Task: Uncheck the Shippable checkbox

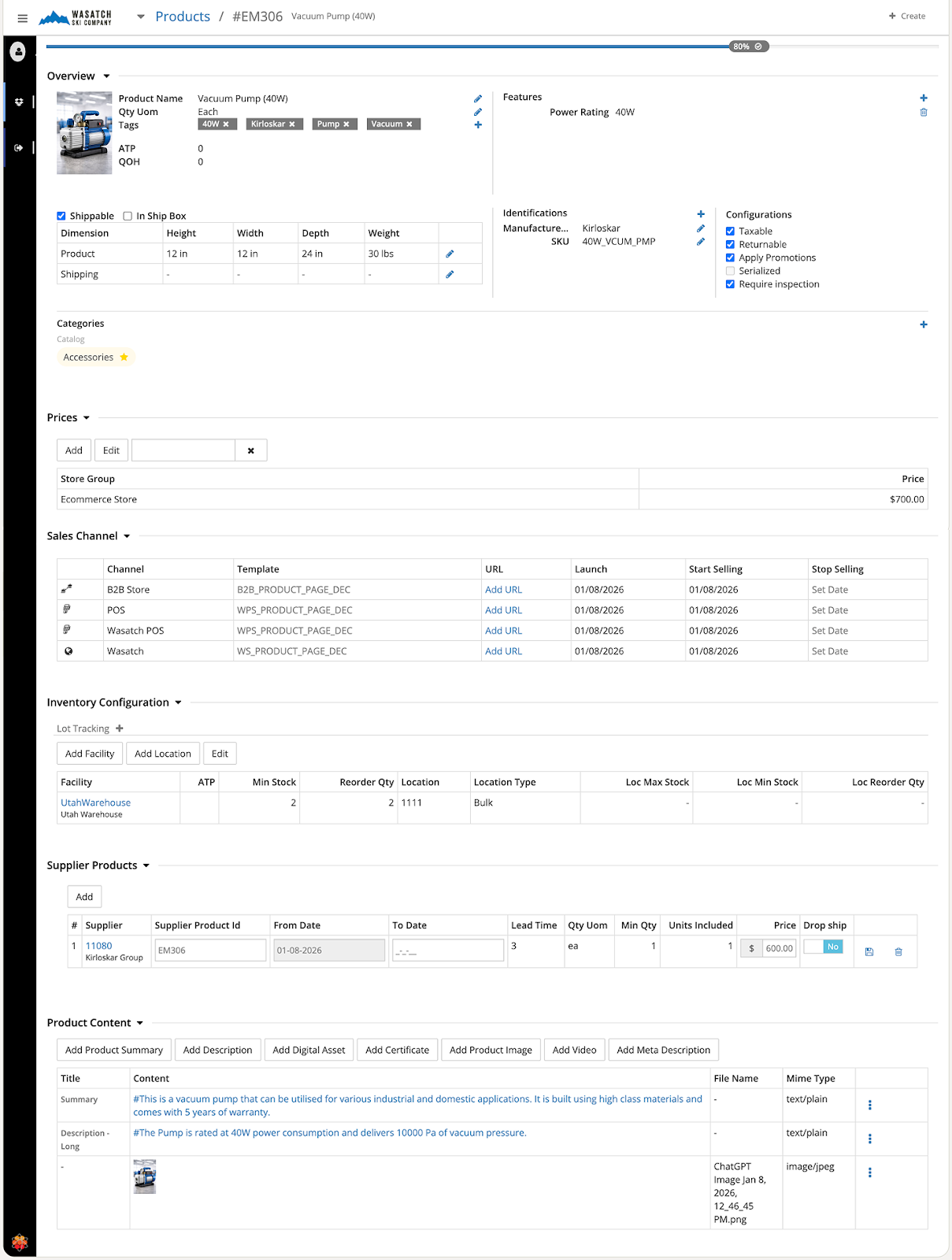Action: 61,216
